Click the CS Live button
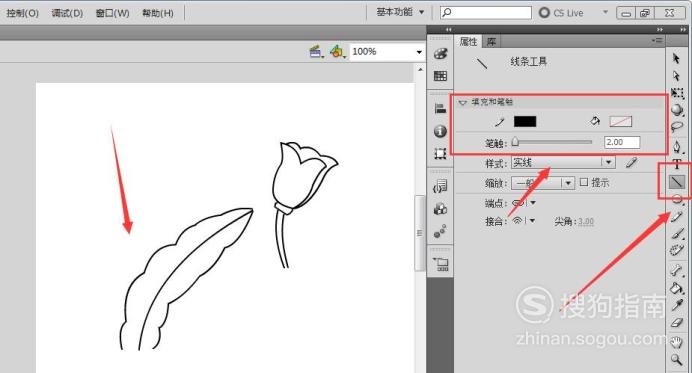 click(x=561, y=13)
